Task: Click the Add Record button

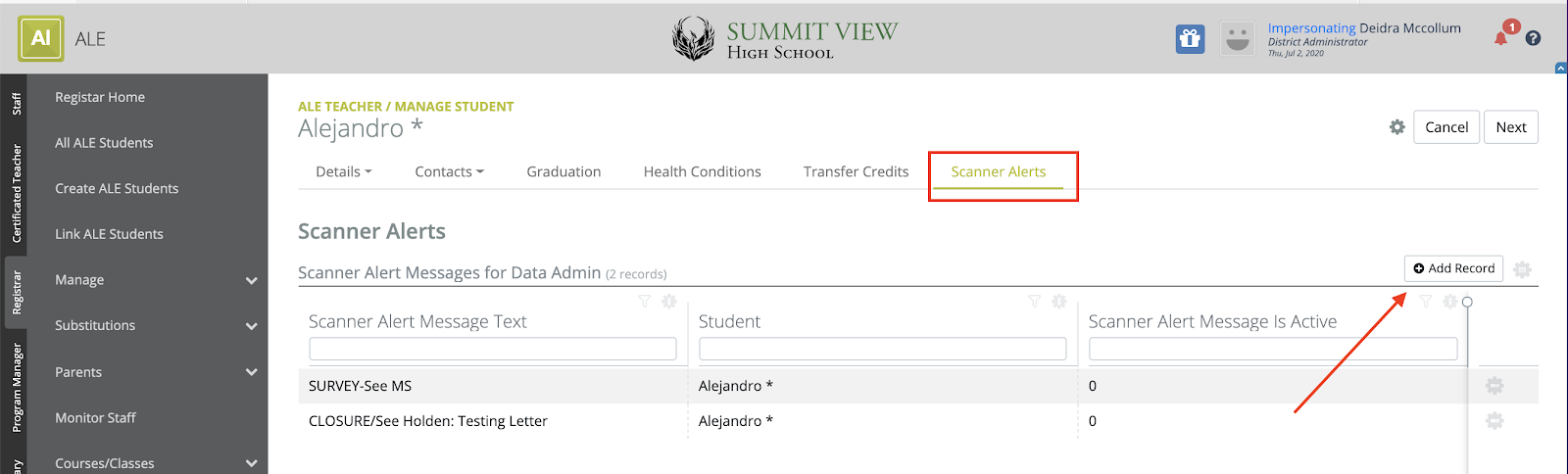Action: (x=1453, y=268)
